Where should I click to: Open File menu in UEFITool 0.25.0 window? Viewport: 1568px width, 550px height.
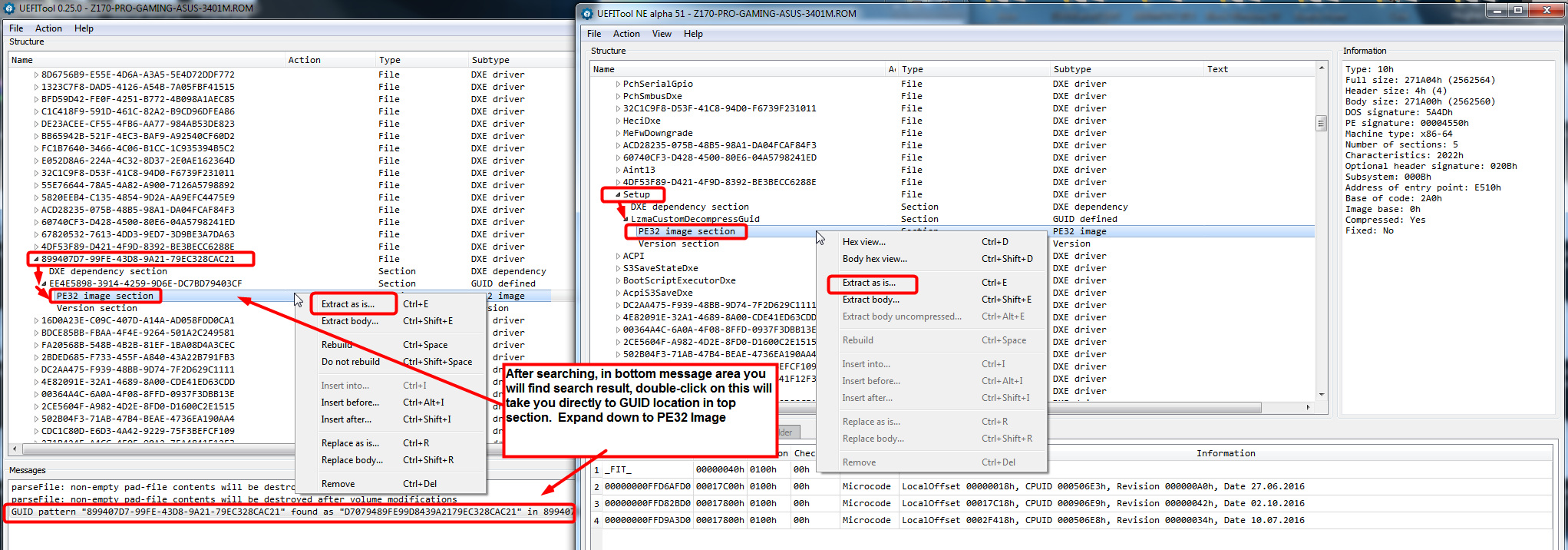coord(16,28)
